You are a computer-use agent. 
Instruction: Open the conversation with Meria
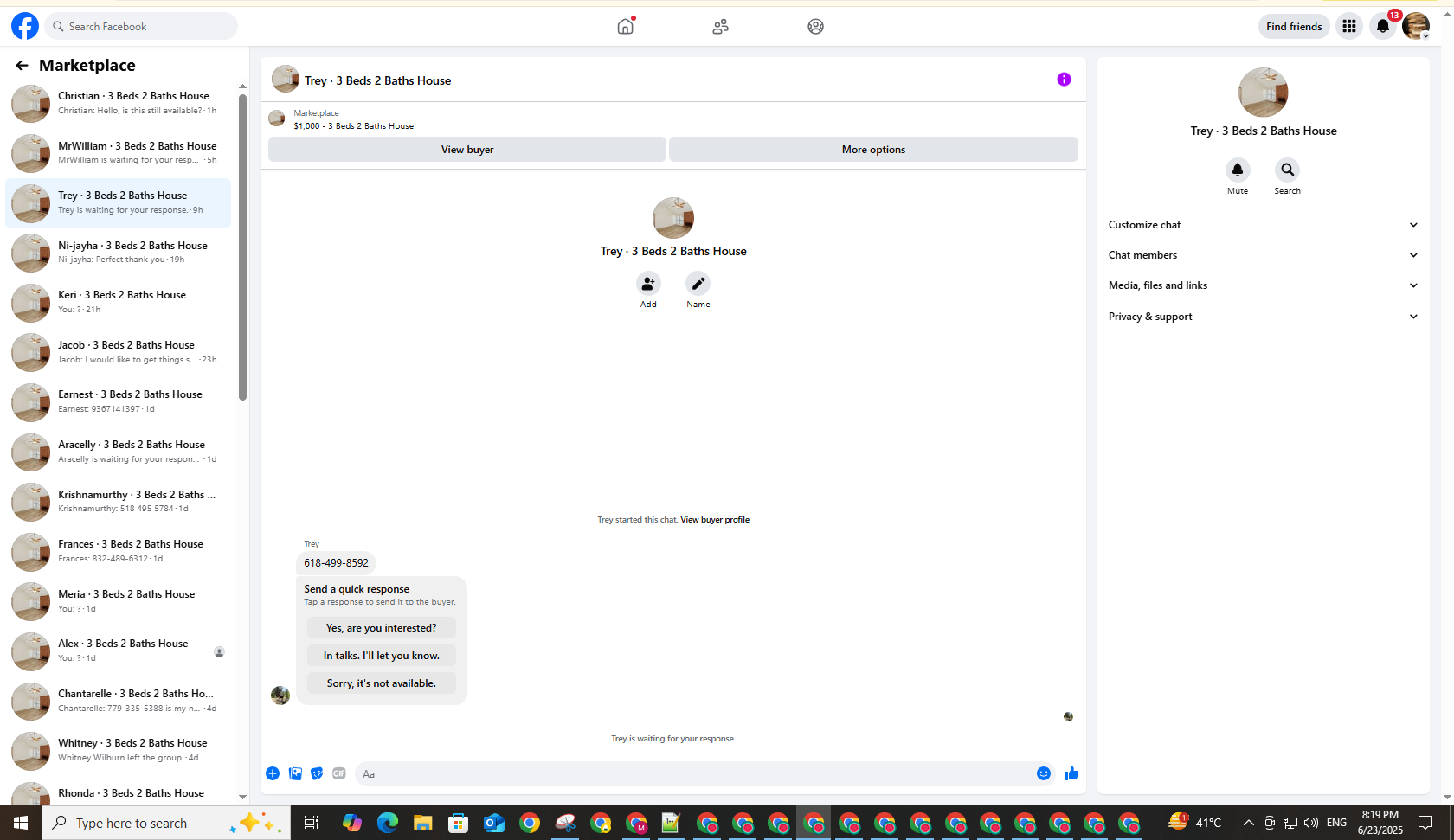coord(119,601)
